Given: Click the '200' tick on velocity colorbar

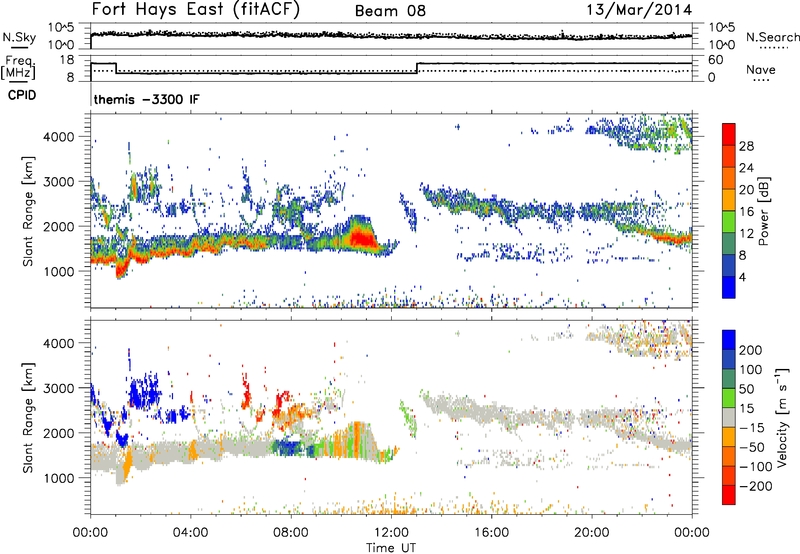Looking at the screenshot, I should [751, 350].
